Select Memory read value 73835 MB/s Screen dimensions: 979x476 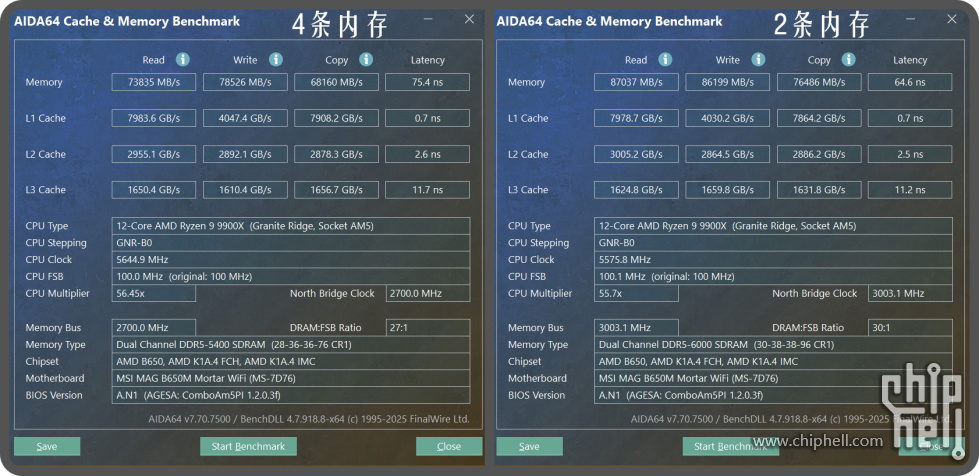tap(154, 82)
